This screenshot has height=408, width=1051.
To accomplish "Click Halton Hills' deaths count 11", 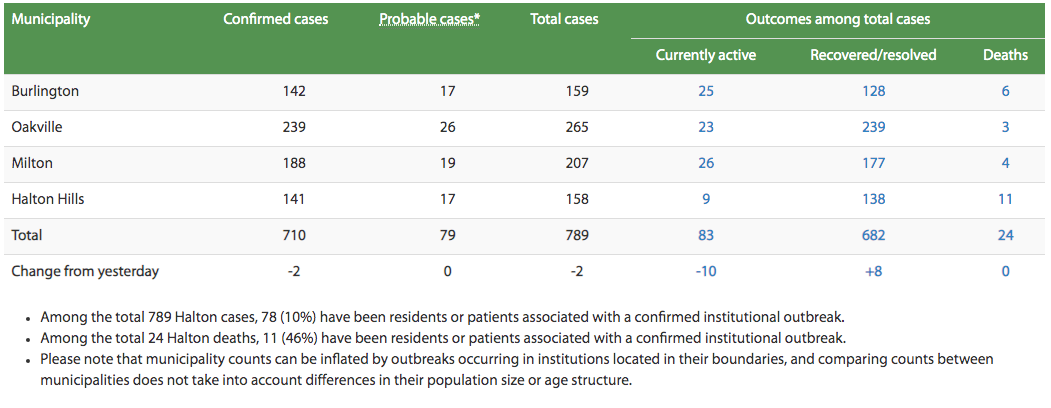I will pos(1005,199).
